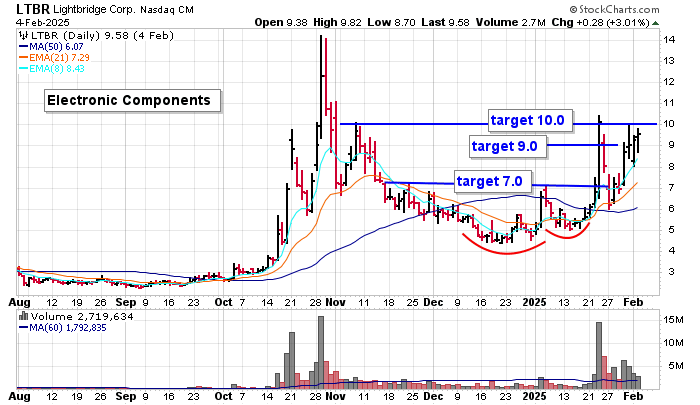This screenshot has width=700, height=405.
Task: Click the Nasdaq CM exchange label
Action: point(167,9)
